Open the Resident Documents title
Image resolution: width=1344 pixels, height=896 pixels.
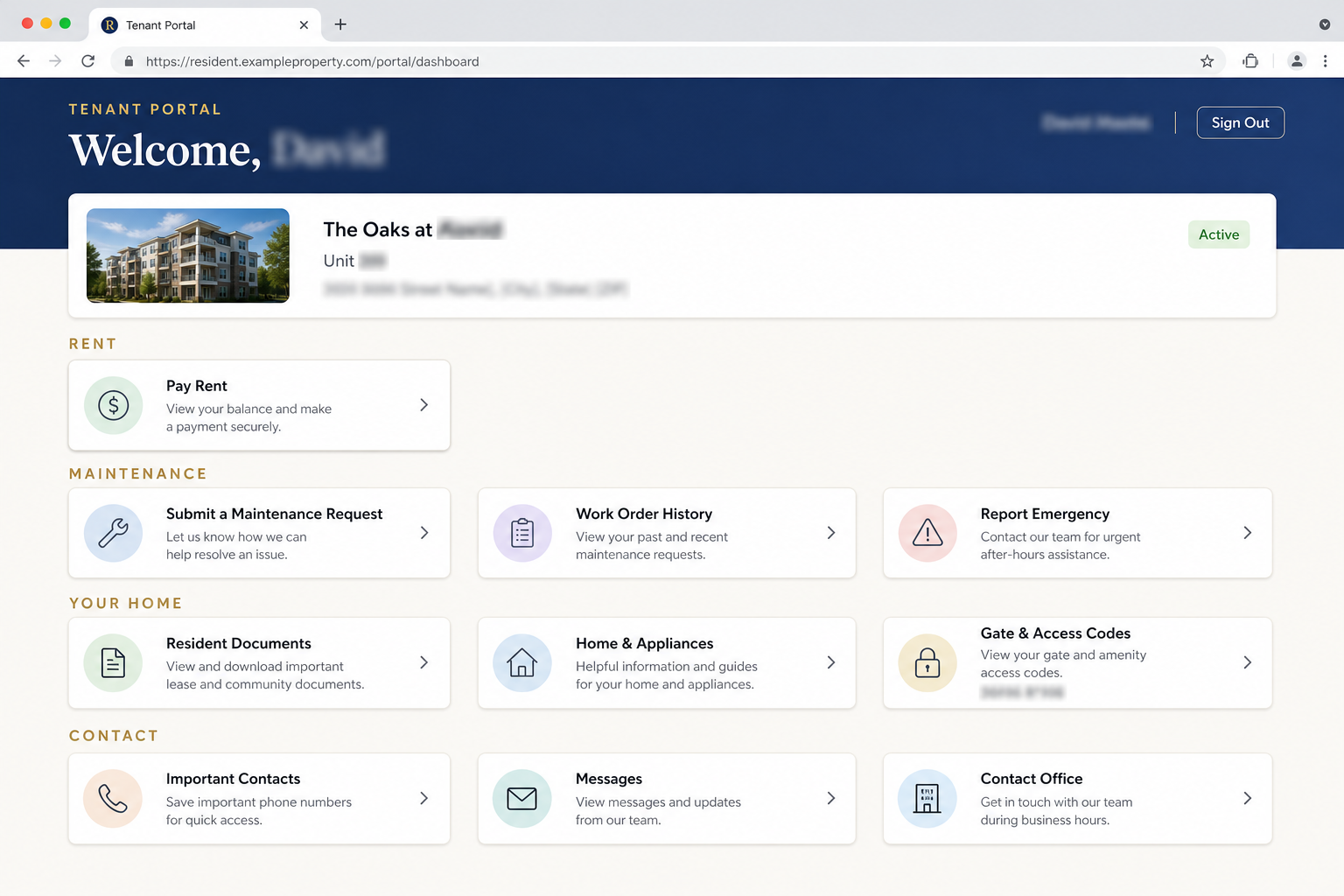coord(239,643)
